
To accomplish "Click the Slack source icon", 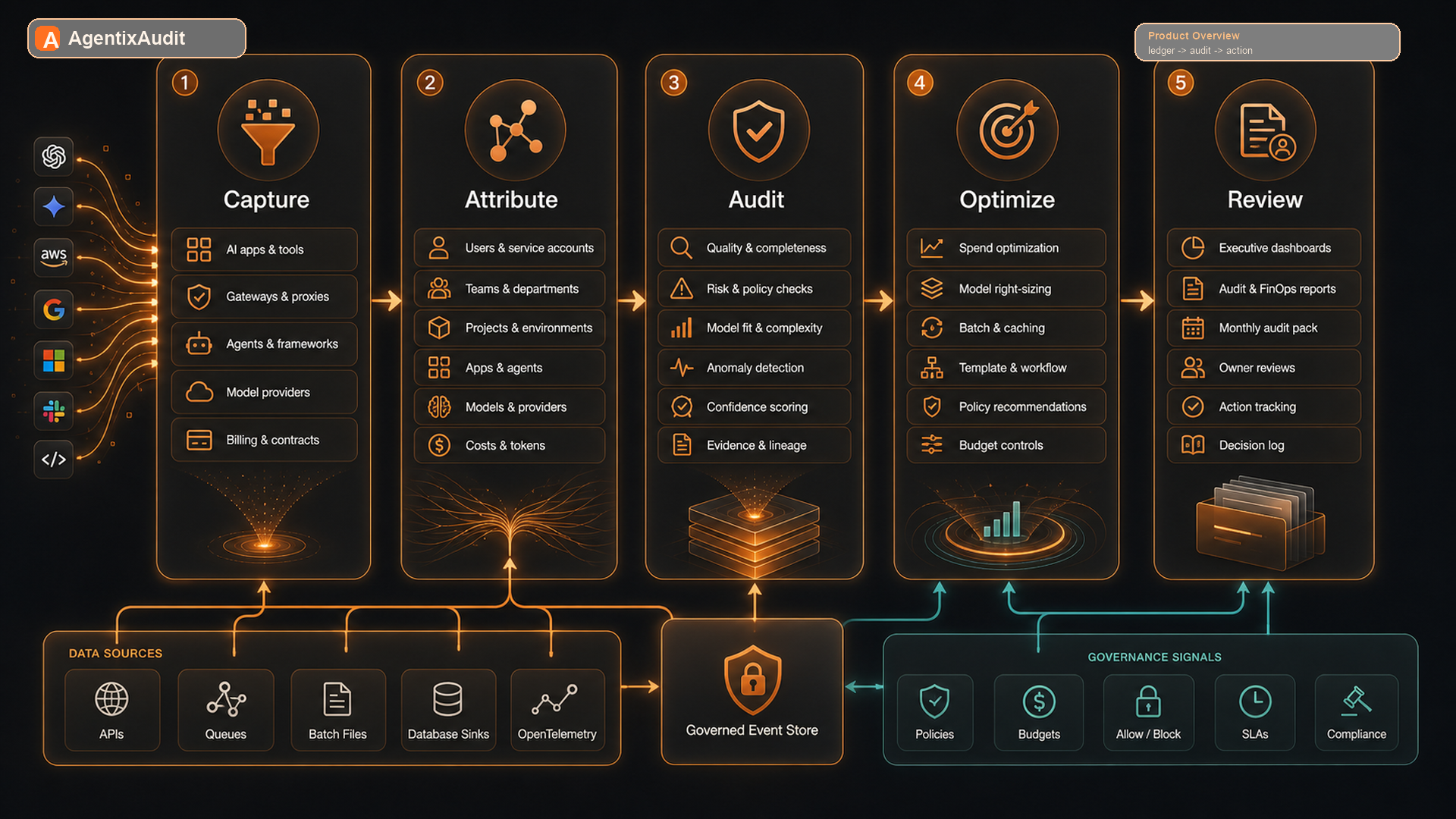I will 53,411.
